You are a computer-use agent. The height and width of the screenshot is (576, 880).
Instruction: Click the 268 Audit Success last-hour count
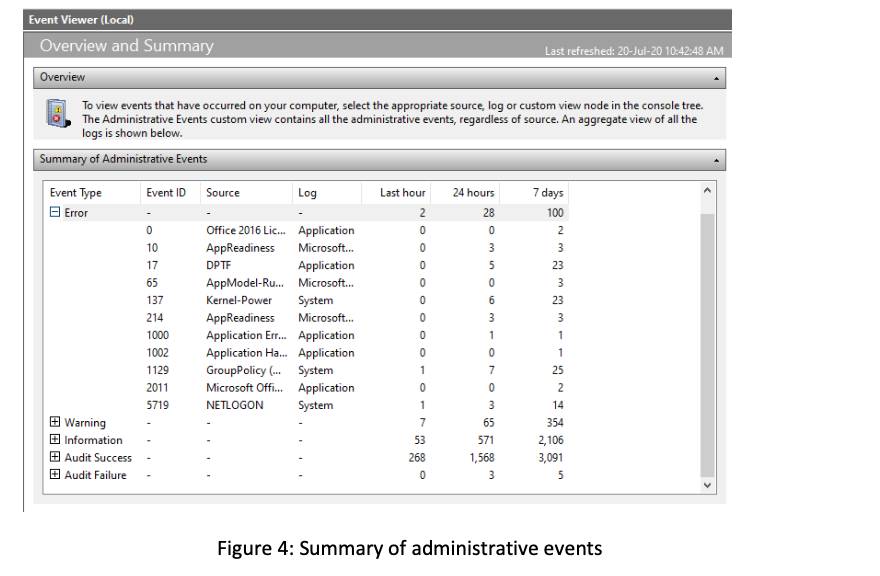click(416, 458)
